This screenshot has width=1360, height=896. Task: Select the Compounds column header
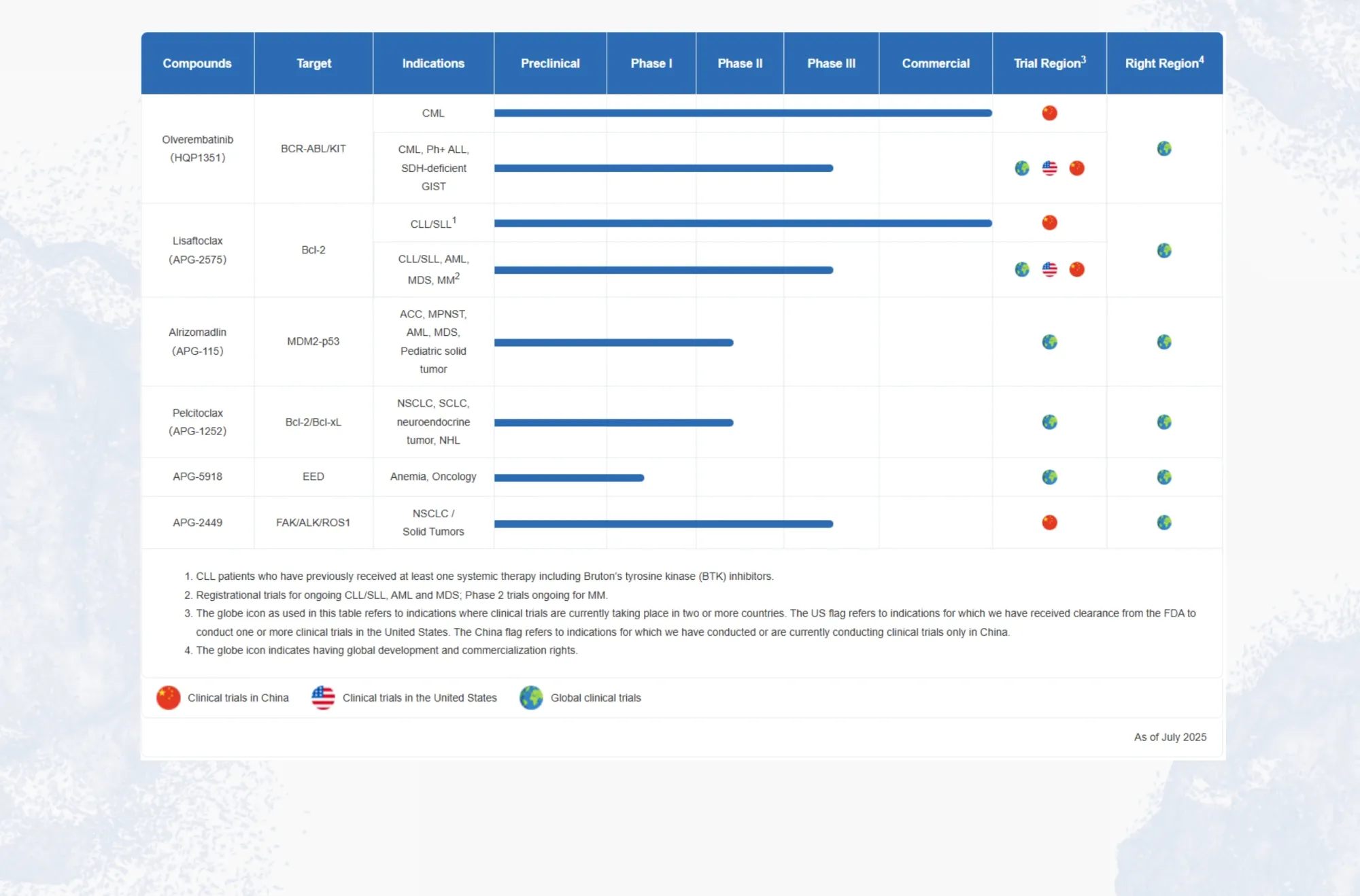[x=197, y=63]
